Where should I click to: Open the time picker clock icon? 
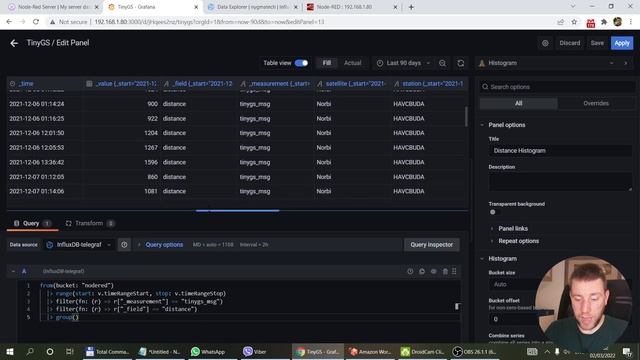click(380, 63)
